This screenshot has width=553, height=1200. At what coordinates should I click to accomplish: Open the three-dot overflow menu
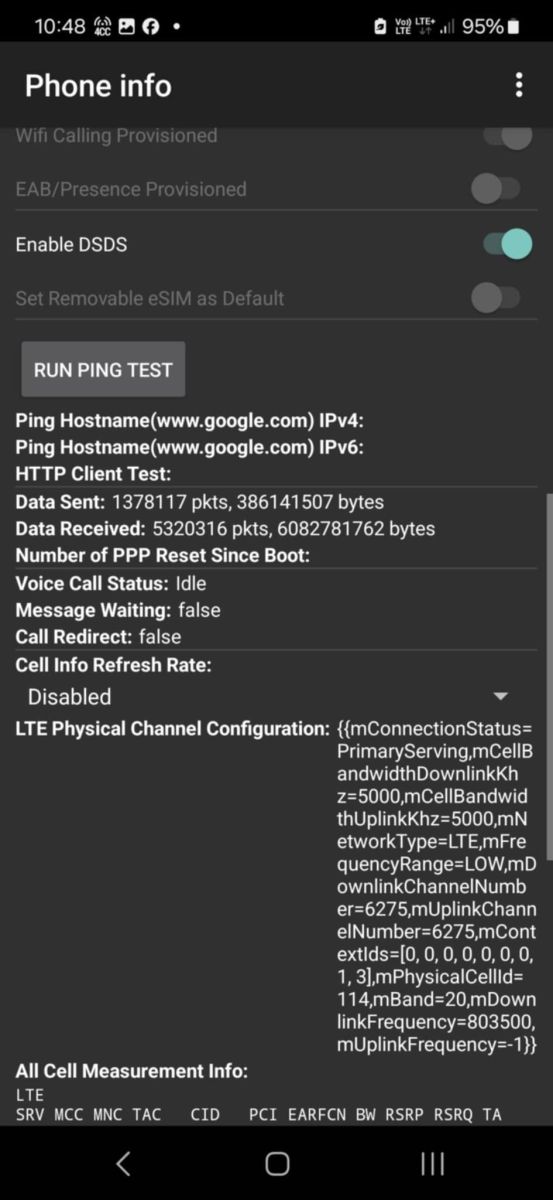(x=518, y=85)
